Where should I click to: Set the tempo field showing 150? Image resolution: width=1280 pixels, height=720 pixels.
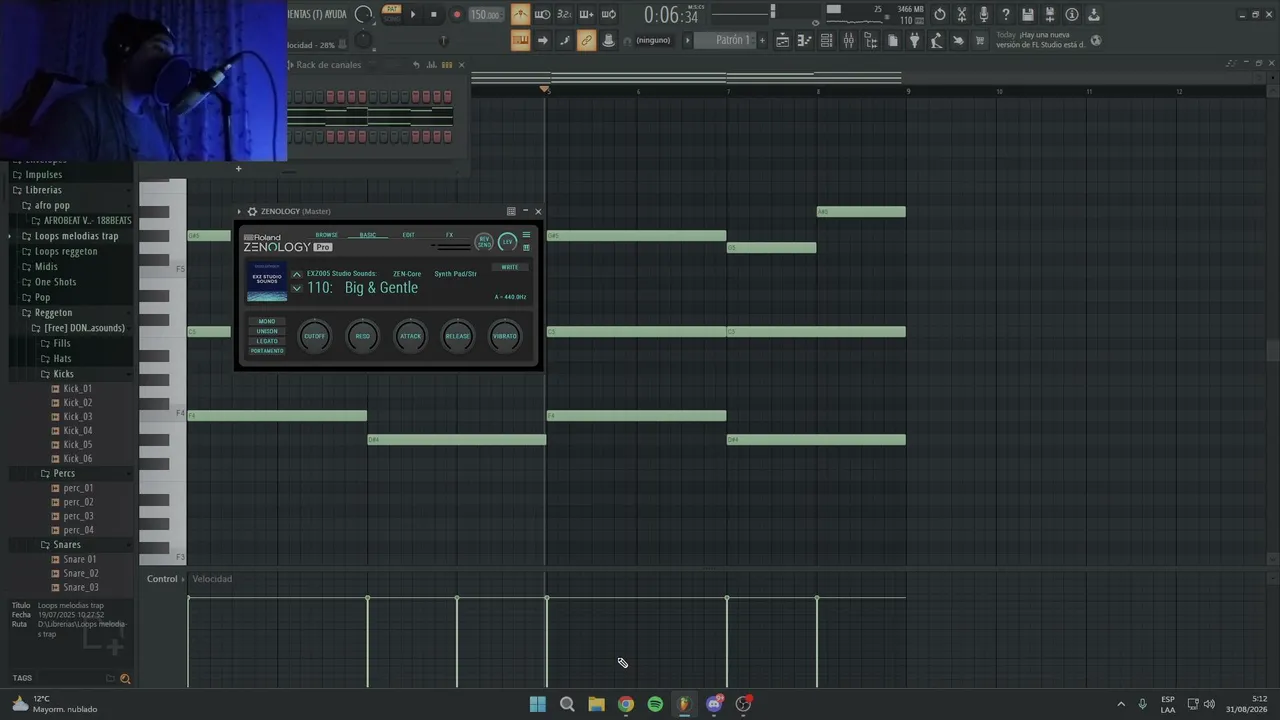486,14
